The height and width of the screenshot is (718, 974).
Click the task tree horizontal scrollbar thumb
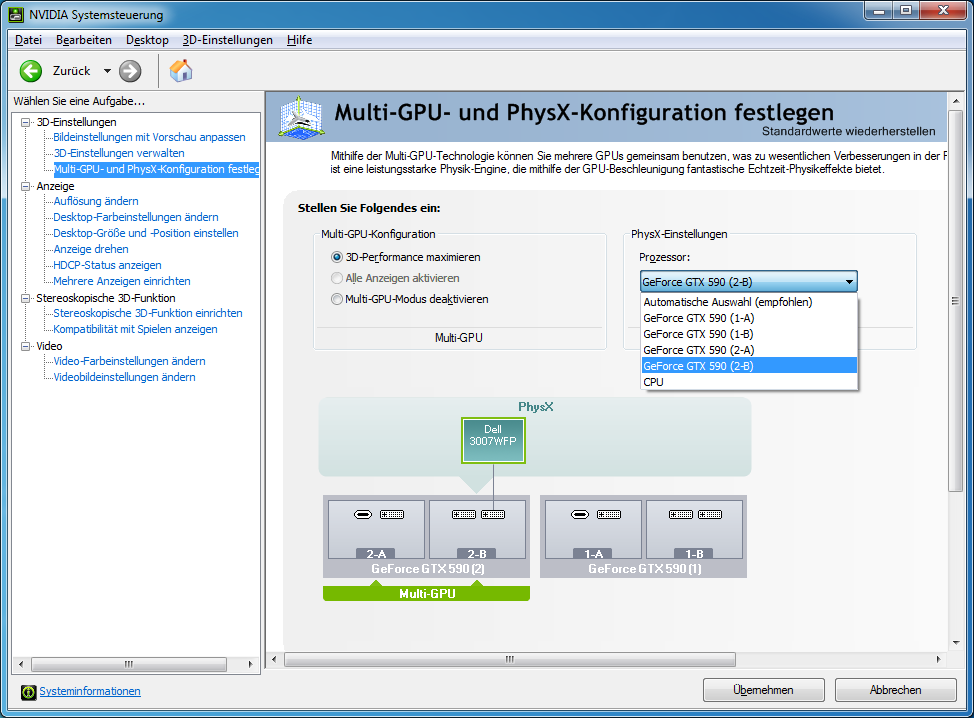coord(129,664)
